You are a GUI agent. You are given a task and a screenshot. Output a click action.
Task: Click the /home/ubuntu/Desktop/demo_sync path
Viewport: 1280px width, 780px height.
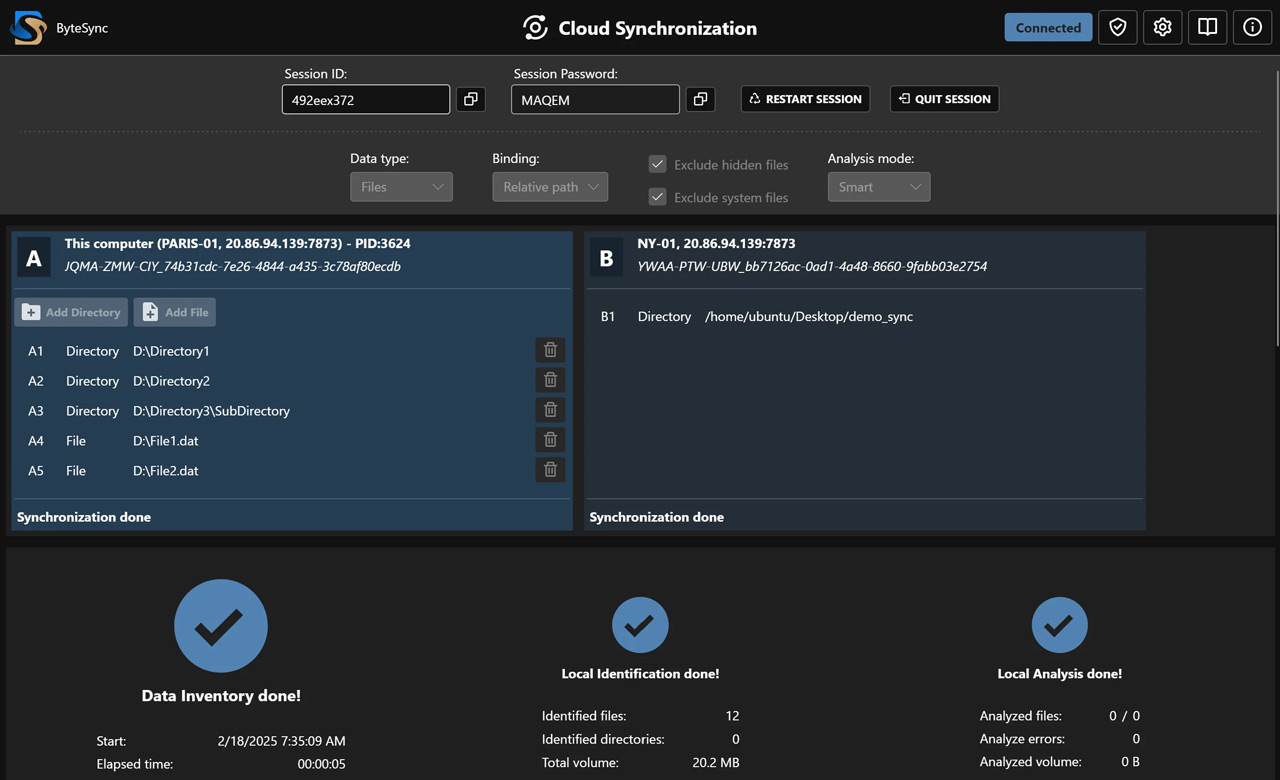point(809,317)
